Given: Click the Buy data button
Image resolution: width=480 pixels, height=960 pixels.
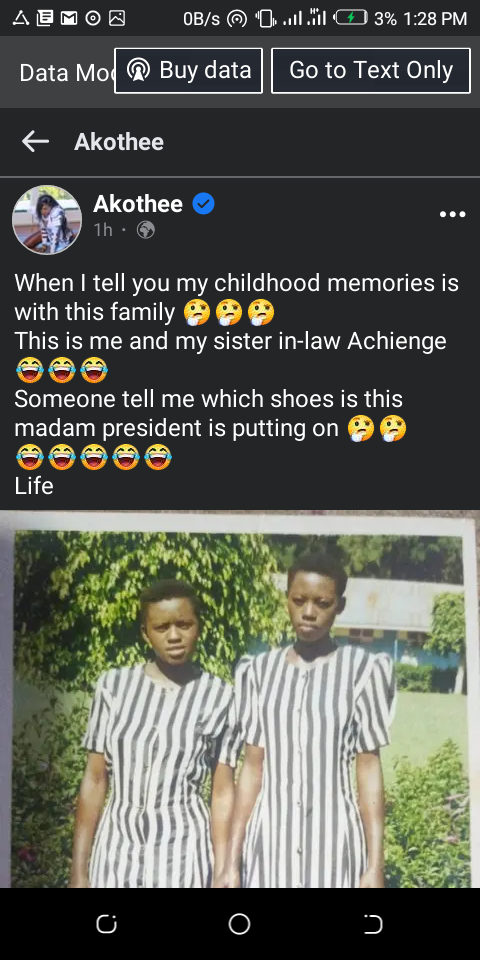Looking at the screenshot, I should coord(189,71).
